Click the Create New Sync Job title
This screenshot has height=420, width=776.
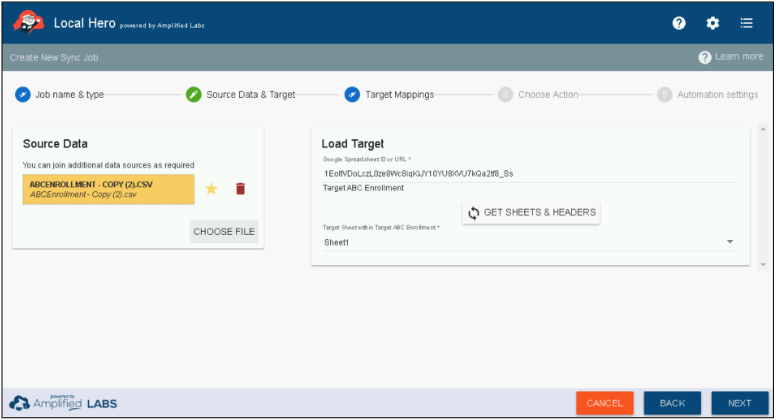(54, 57)
